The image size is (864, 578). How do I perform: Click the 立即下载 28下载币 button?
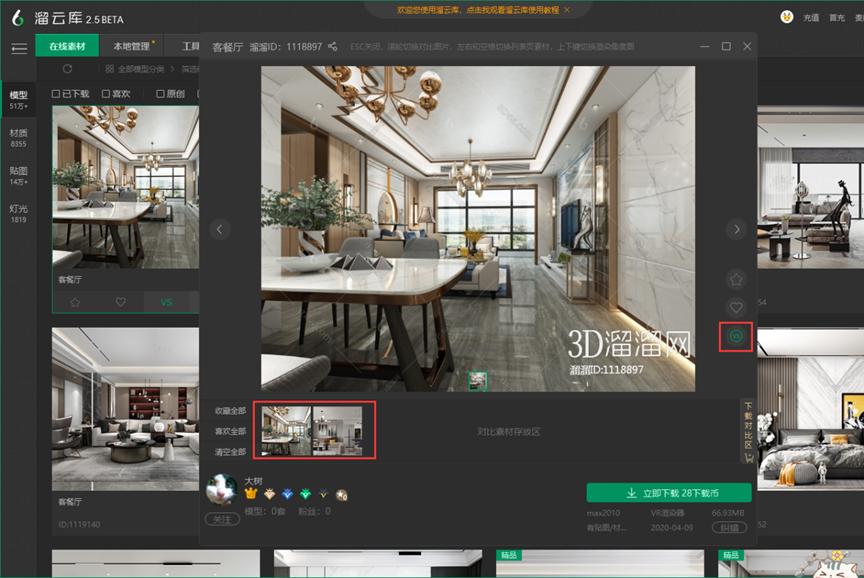tap(668, 493)
